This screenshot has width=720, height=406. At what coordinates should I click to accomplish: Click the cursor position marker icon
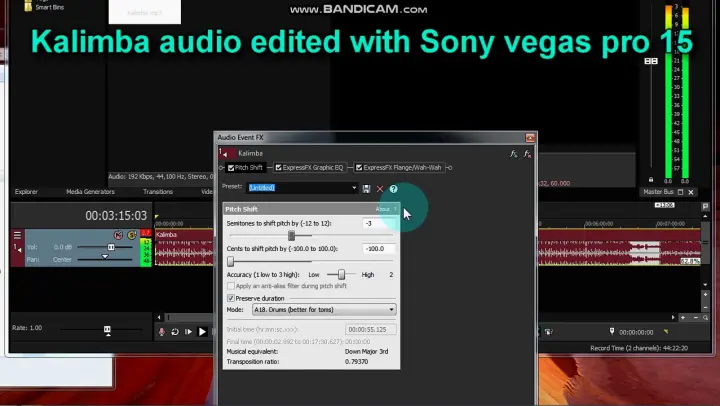(612, 331)
